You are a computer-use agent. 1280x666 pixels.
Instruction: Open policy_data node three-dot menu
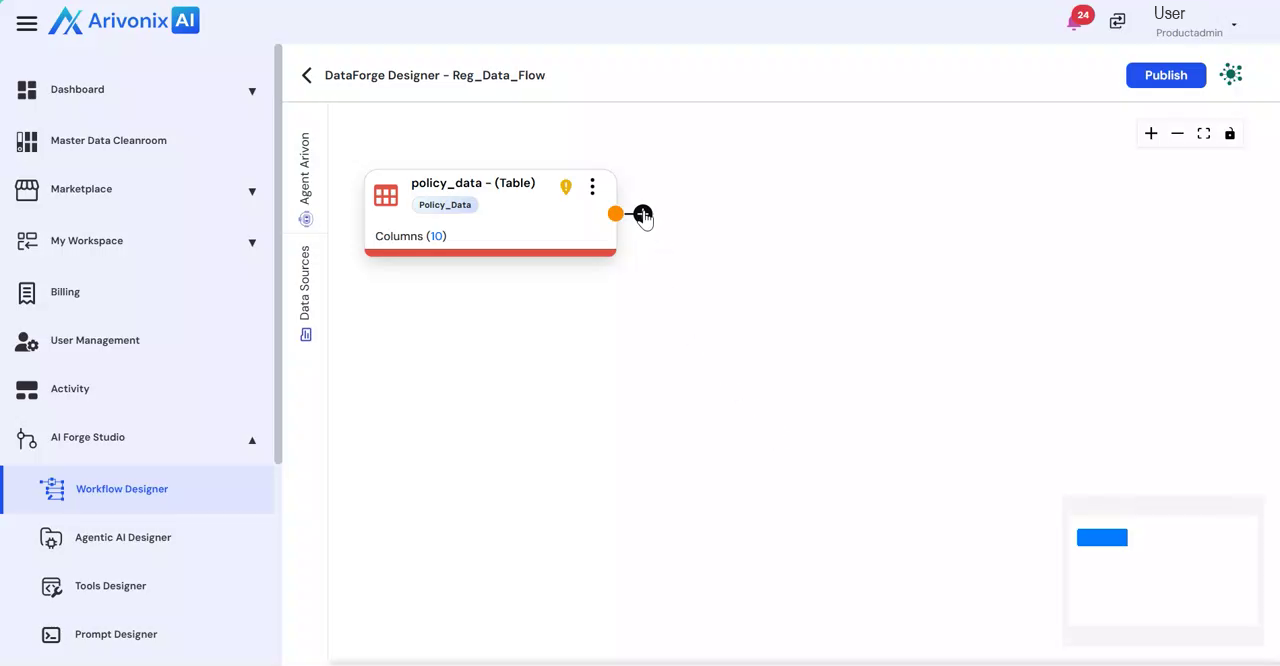click(x=592, y=187)
